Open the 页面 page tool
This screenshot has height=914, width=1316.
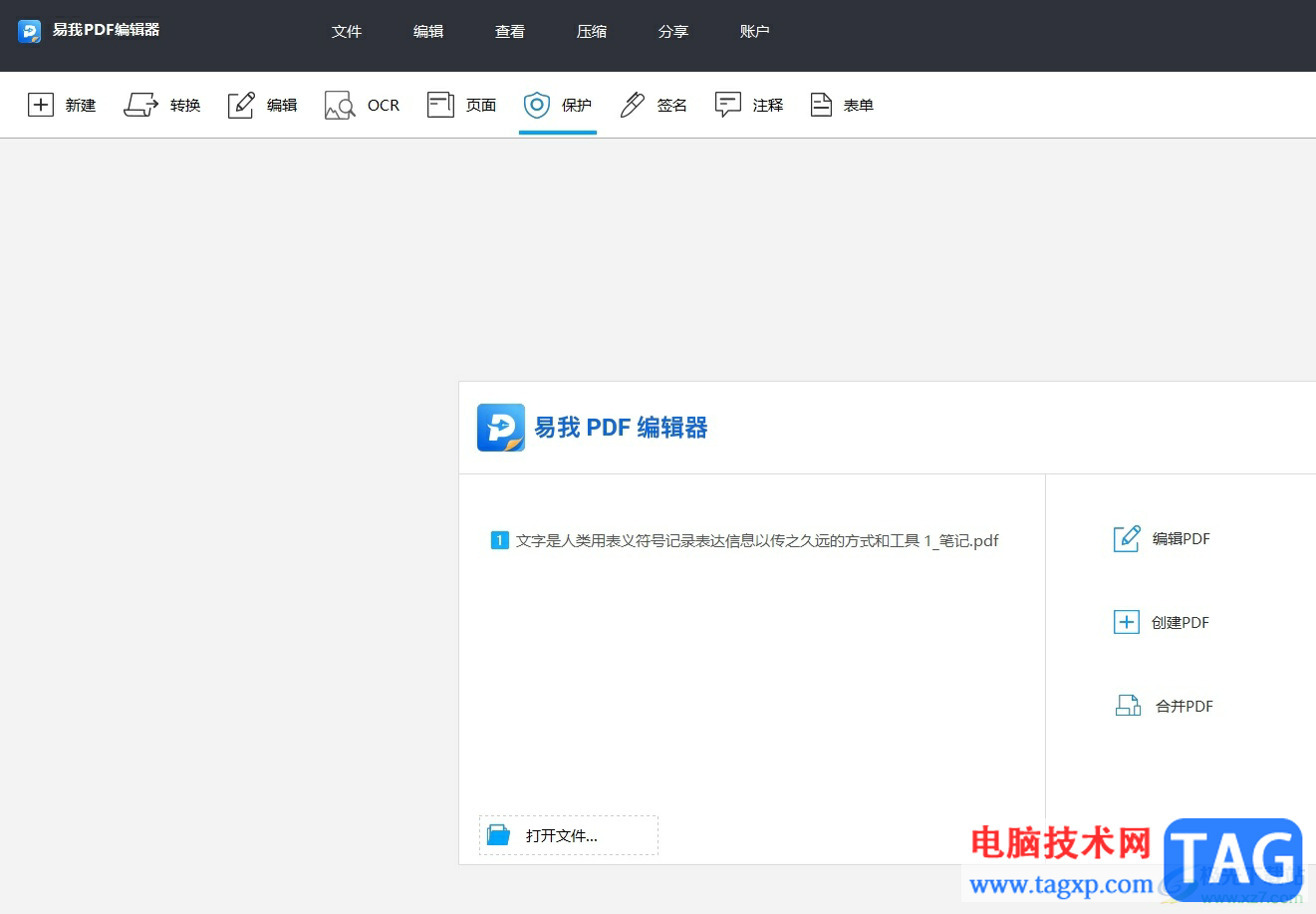pyautogui.click(x=462, y=105)
